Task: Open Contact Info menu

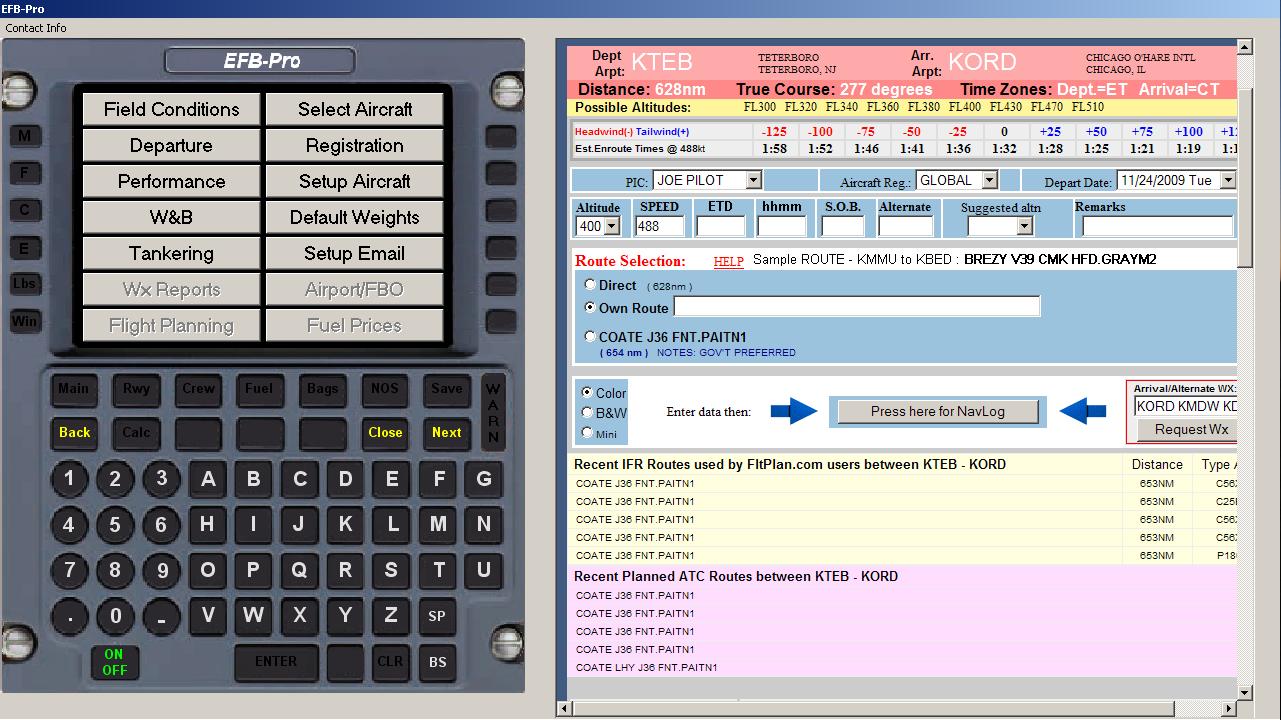Action: (x=36, y=28)
